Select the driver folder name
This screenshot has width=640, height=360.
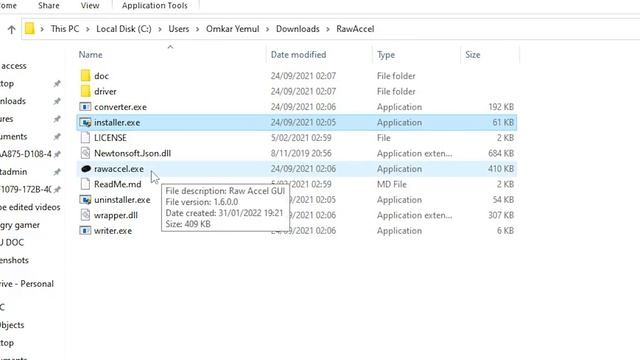(x=105, y=91)
